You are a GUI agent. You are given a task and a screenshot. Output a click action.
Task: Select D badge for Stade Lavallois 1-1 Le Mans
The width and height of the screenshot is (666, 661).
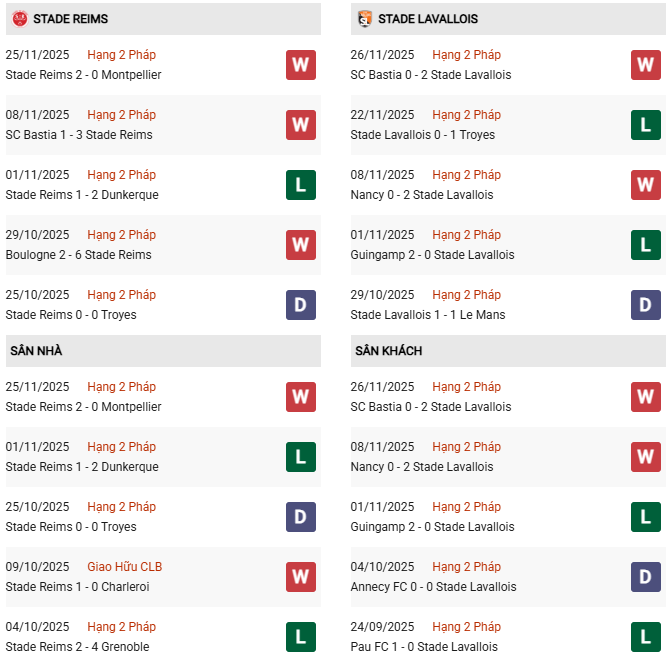646,305
